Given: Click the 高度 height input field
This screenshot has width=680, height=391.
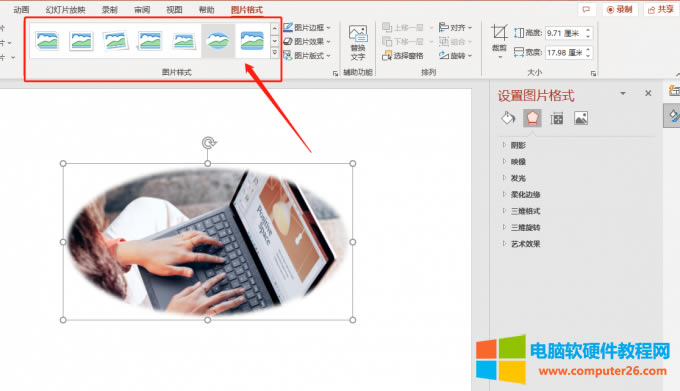Looking at the screenshot, I should coord(565,33).
